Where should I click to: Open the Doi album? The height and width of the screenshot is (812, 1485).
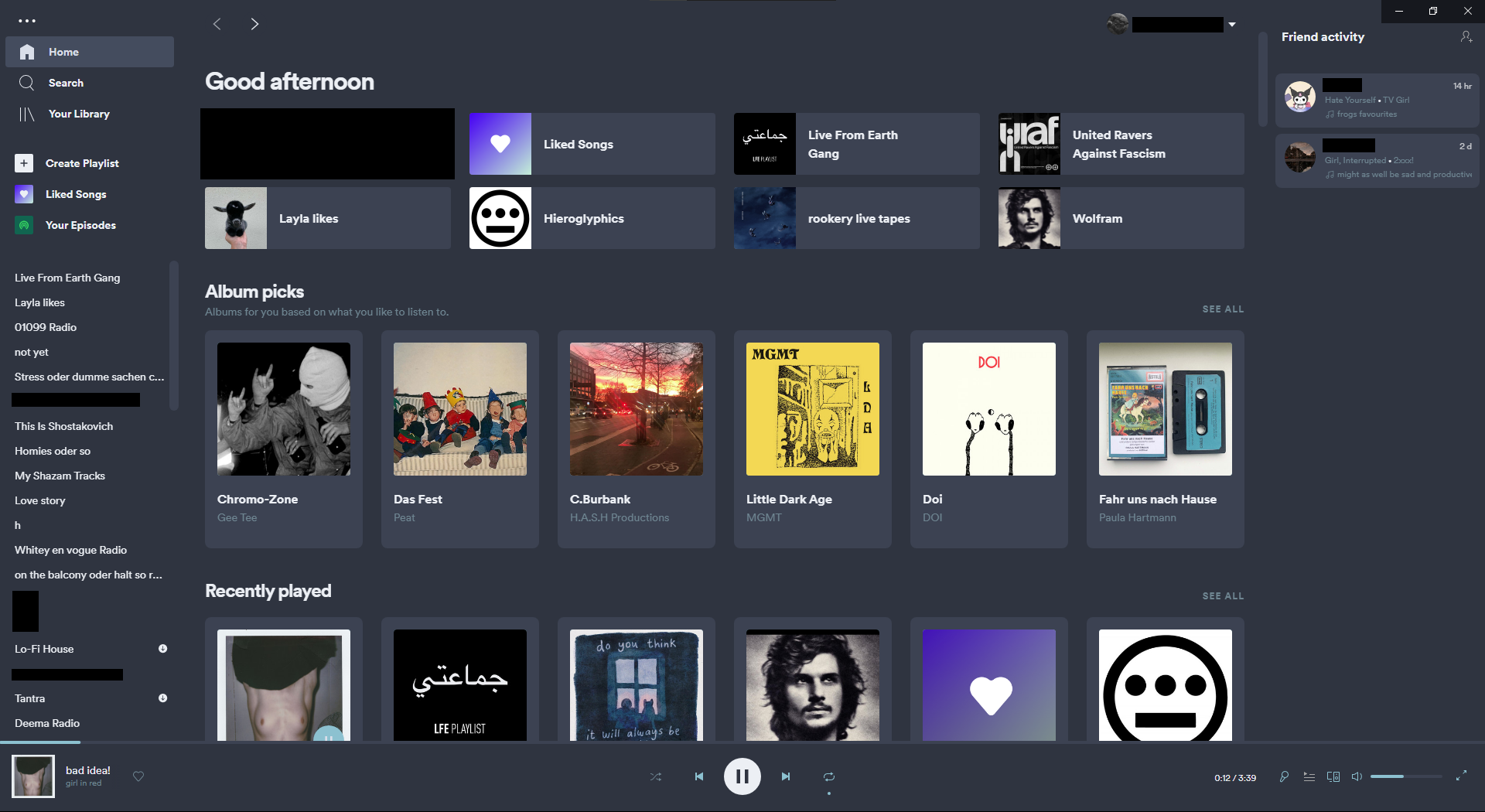(x=989, y=439)
